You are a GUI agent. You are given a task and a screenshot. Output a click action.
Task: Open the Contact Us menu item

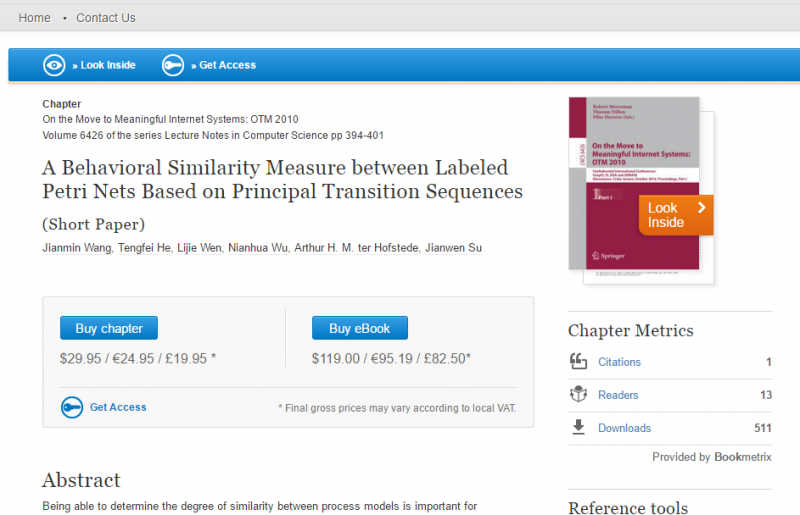[x=106, y=18]
